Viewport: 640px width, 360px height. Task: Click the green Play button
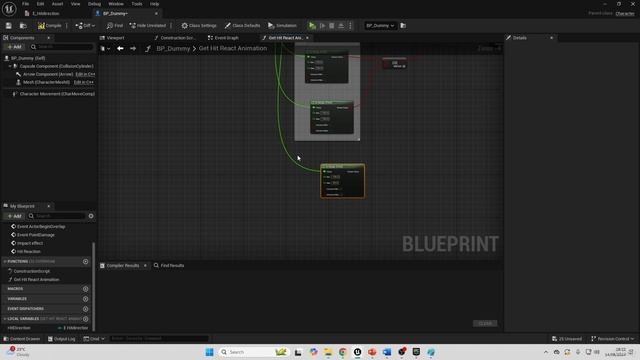pos(312,26)
